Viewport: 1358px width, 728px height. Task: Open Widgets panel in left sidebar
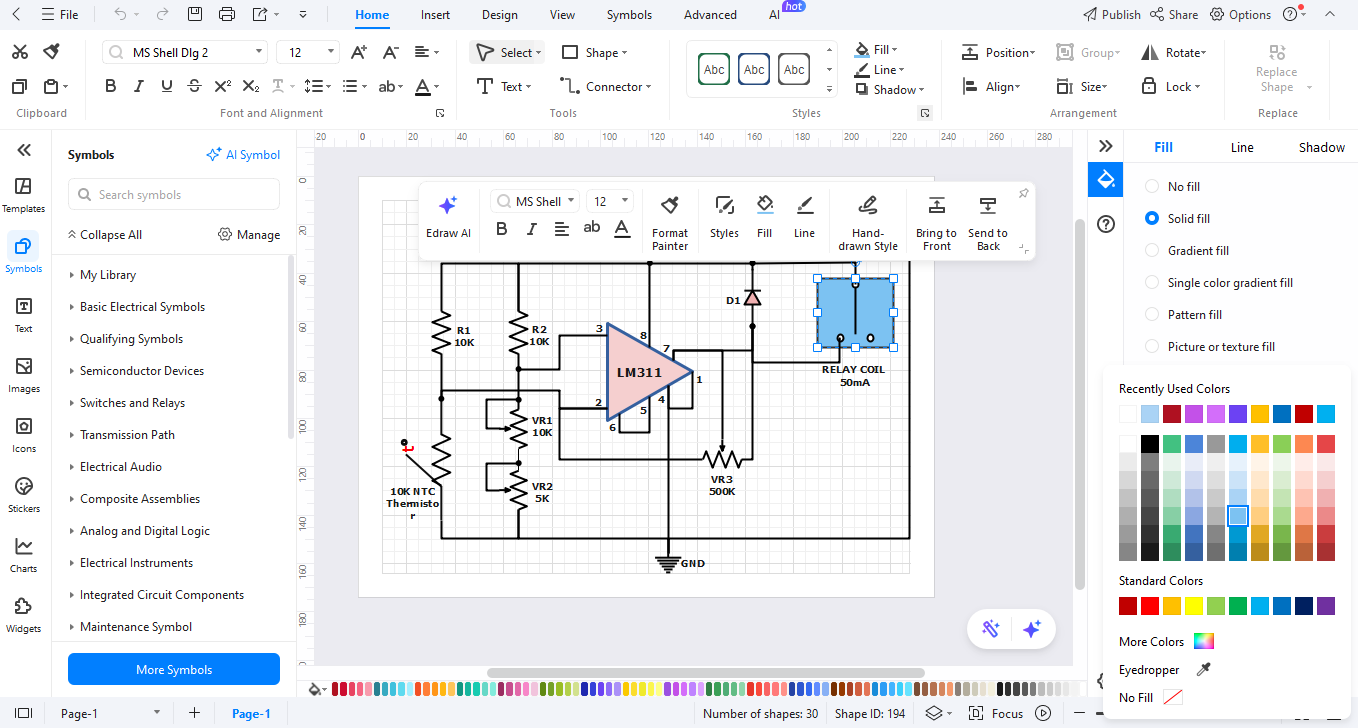24,615
